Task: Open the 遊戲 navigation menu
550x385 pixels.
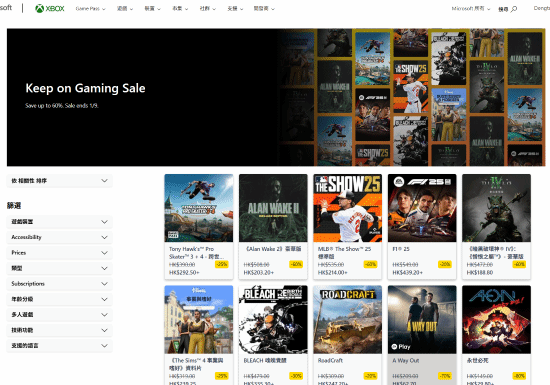Action: pyautogui.click(x=125, y=9)
